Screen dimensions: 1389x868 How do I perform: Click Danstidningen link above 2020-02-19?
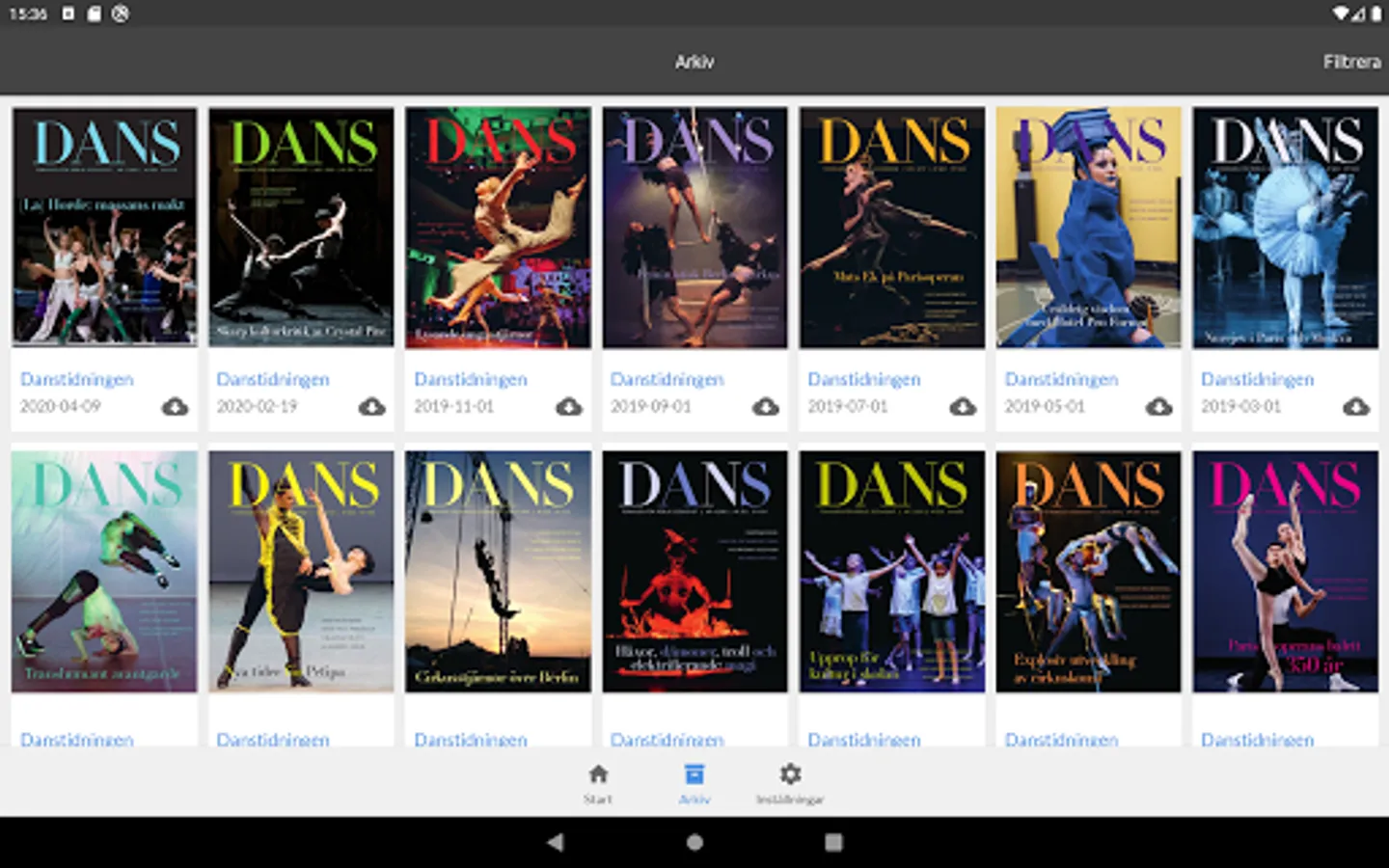(273, 379)
